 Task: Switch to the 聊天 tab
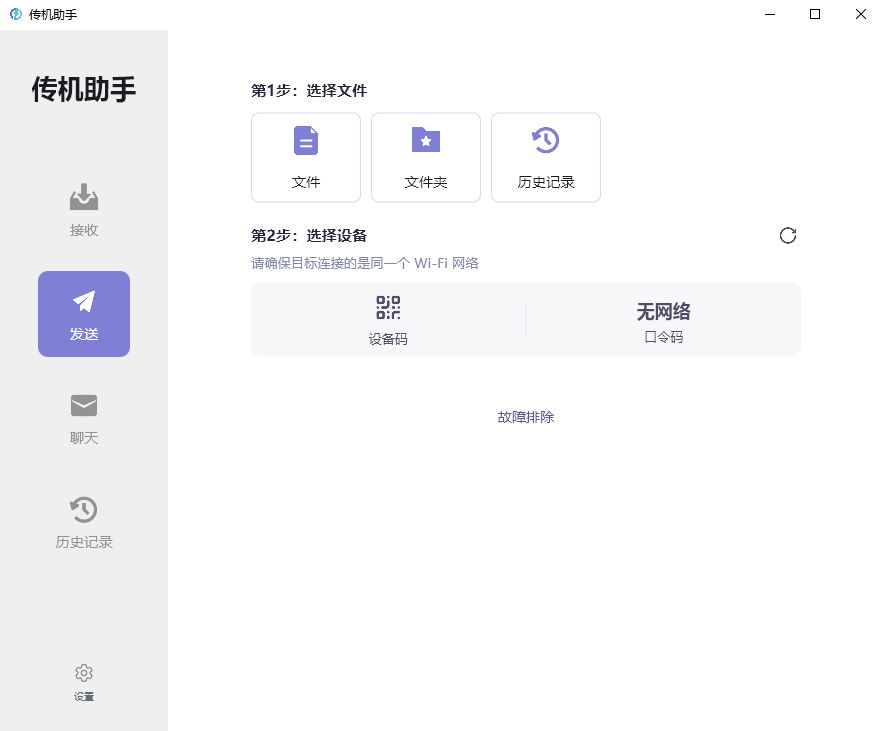click(x=84, y=418)
